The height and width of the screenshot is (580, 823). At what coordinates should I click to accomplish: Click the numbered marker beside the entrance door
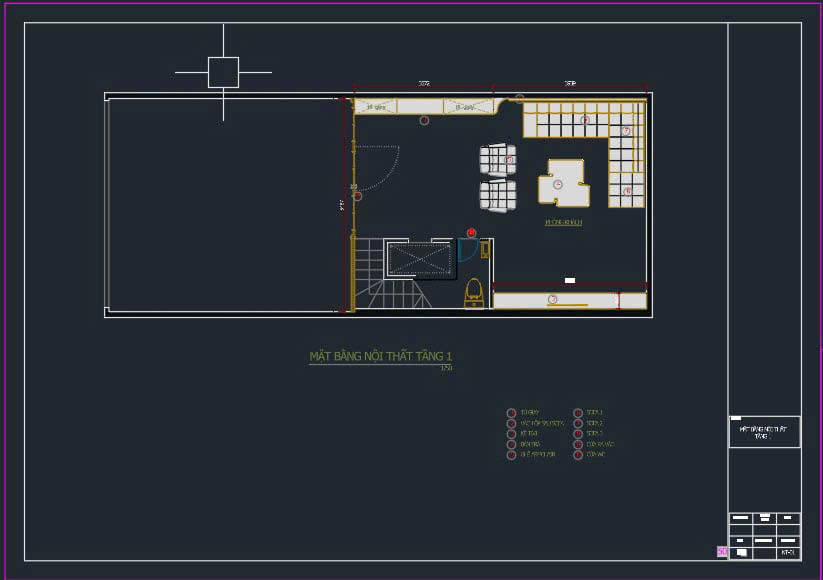[x=357, y=196]
